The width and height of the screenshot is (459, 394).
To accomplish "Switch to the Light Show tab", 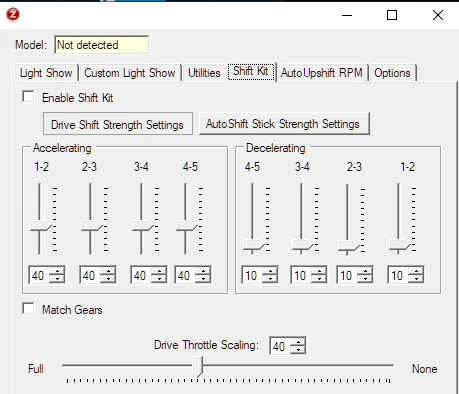I will (x=46, y=73).
